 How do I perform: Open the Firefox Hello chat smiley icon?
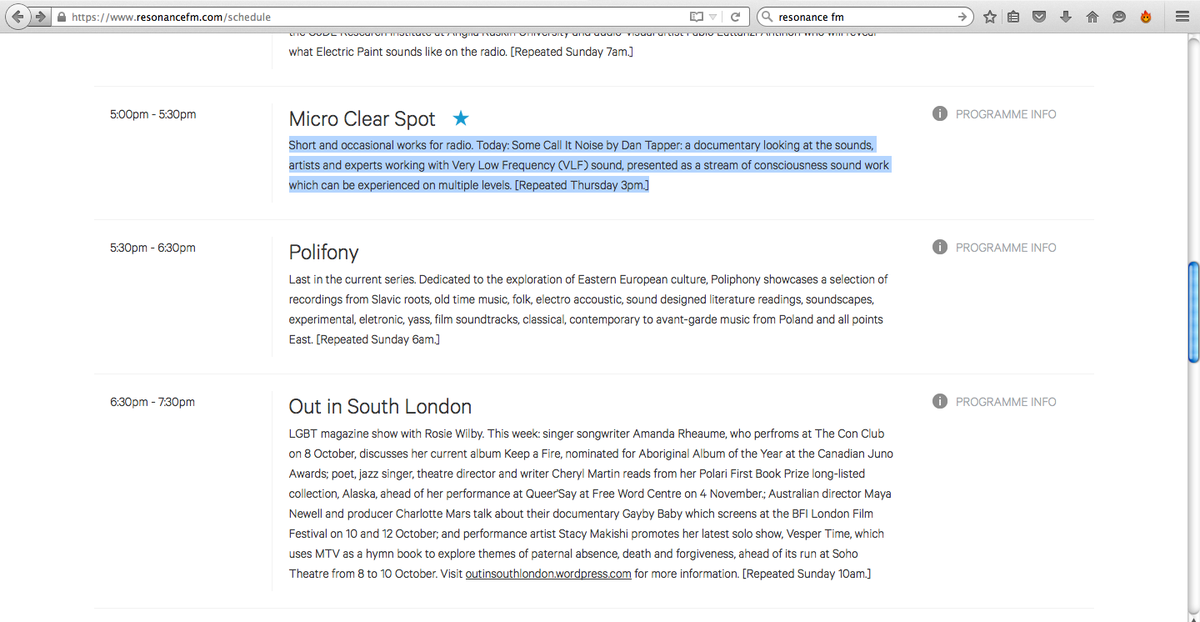(x=1118, y=17)
